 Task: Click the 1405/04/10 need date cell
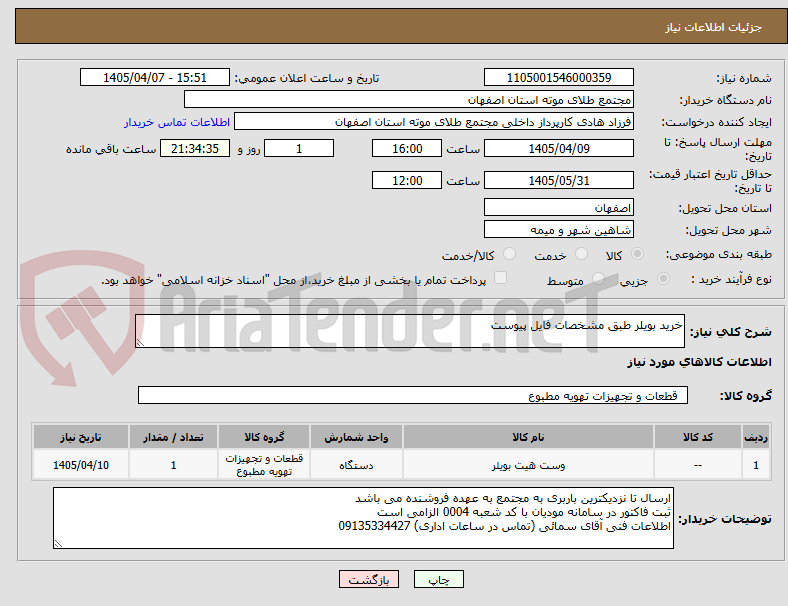[x=81, y=465]
